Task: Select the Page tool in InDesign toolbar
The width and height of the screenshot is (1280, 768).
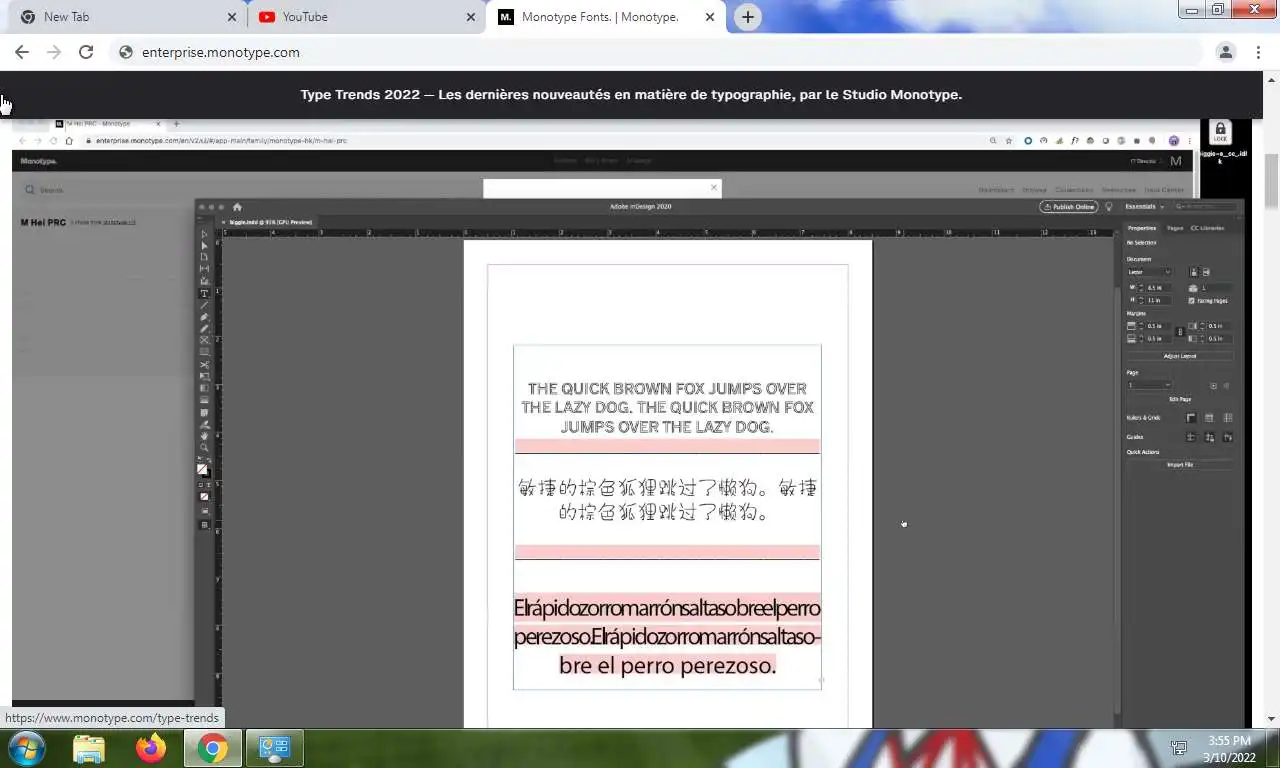Action: (x=204, y=257)
